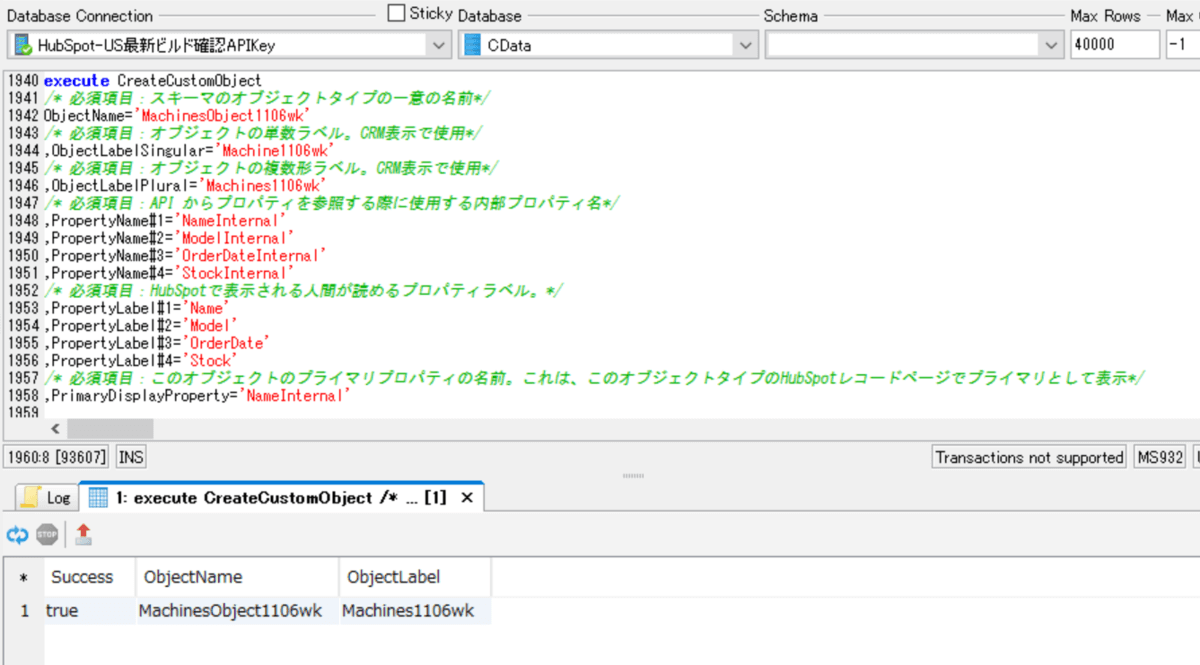The image size is (1200, 665).
Task: Click the PrimaryDisplayProperty='NameInternal' line
Action: (198, 396)
